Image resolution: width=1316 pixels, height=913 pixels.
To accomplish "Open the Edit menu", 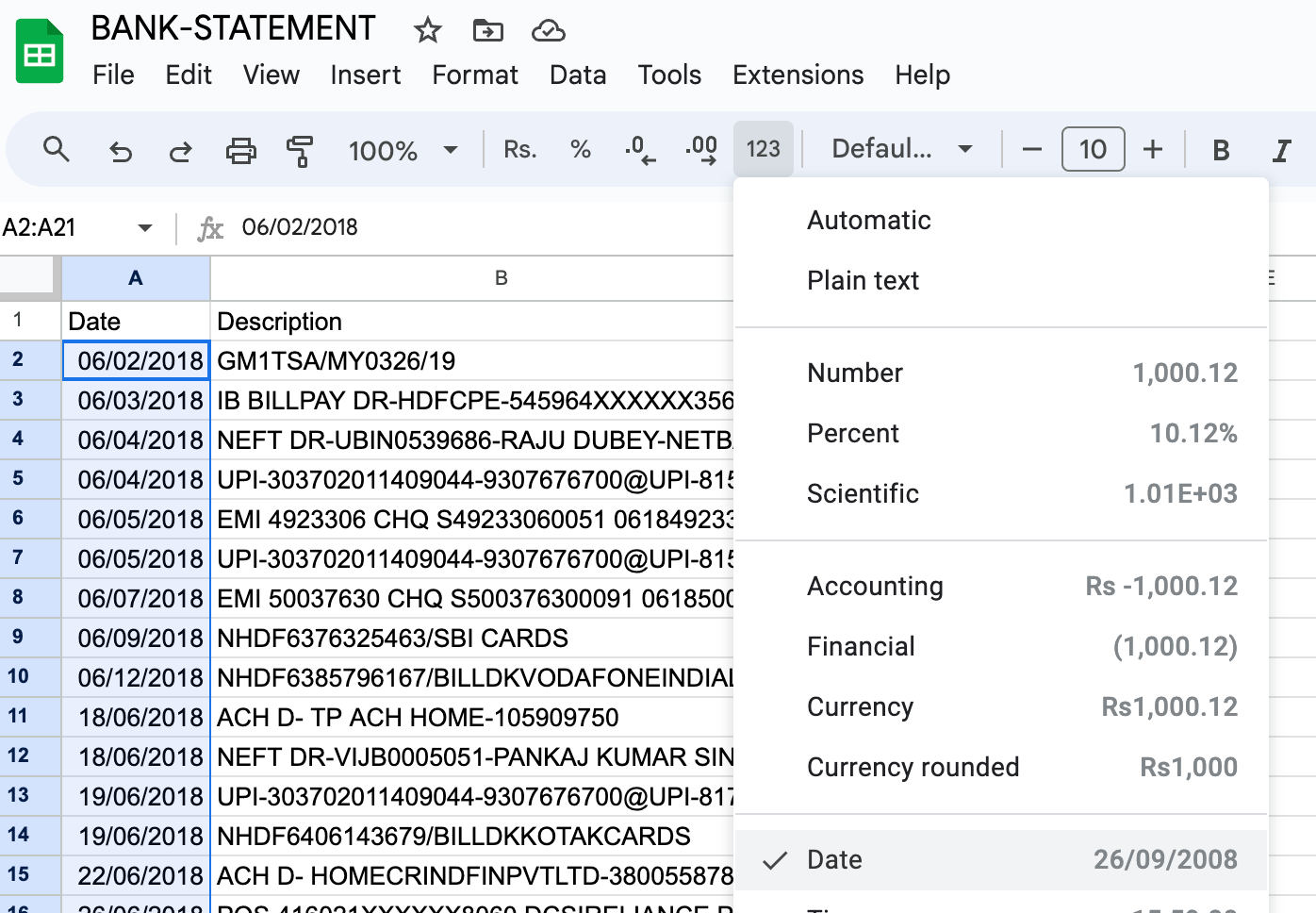I will click(189, 75).
